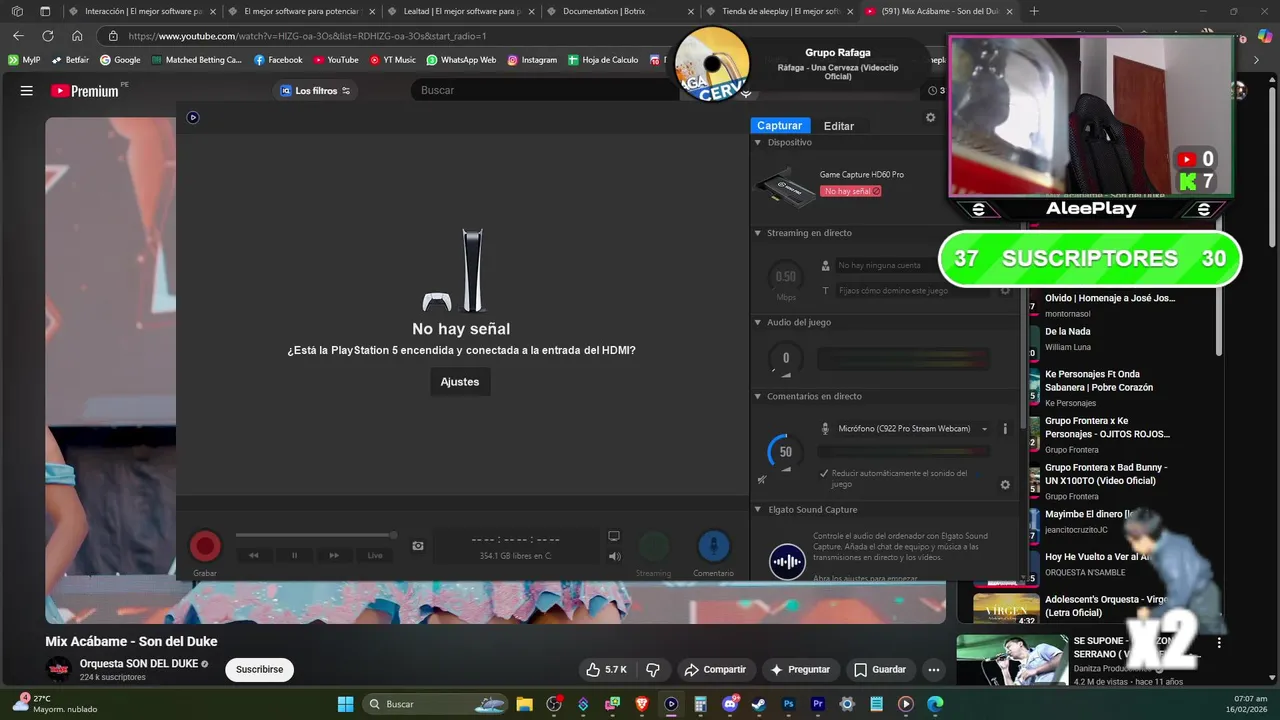Click the green Streaming button
Screen dimensions: 1280x720
pyautogui.click(x=654, y=546)
